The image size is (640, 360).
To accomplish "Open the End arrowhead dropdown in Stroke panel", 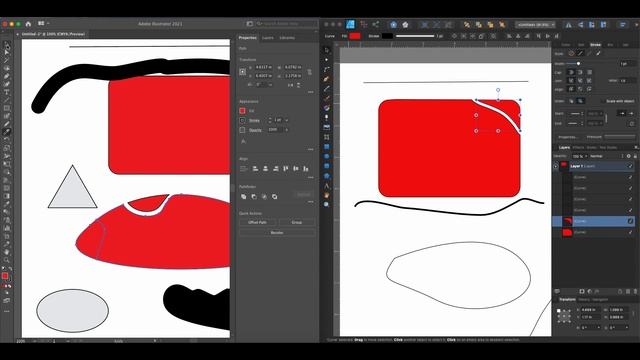I will (x=576, y=123).
